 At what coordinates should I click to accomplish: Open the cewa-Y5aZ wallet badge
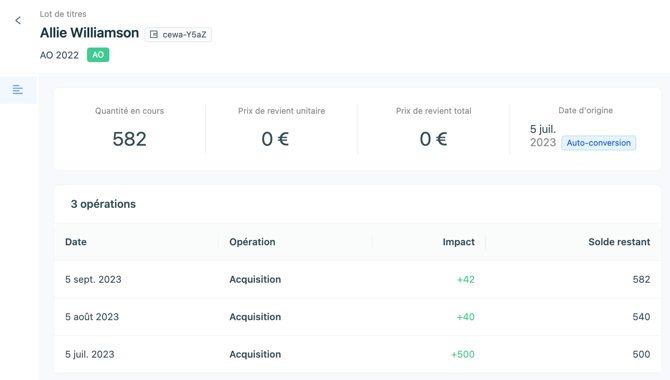coord(178,35)
